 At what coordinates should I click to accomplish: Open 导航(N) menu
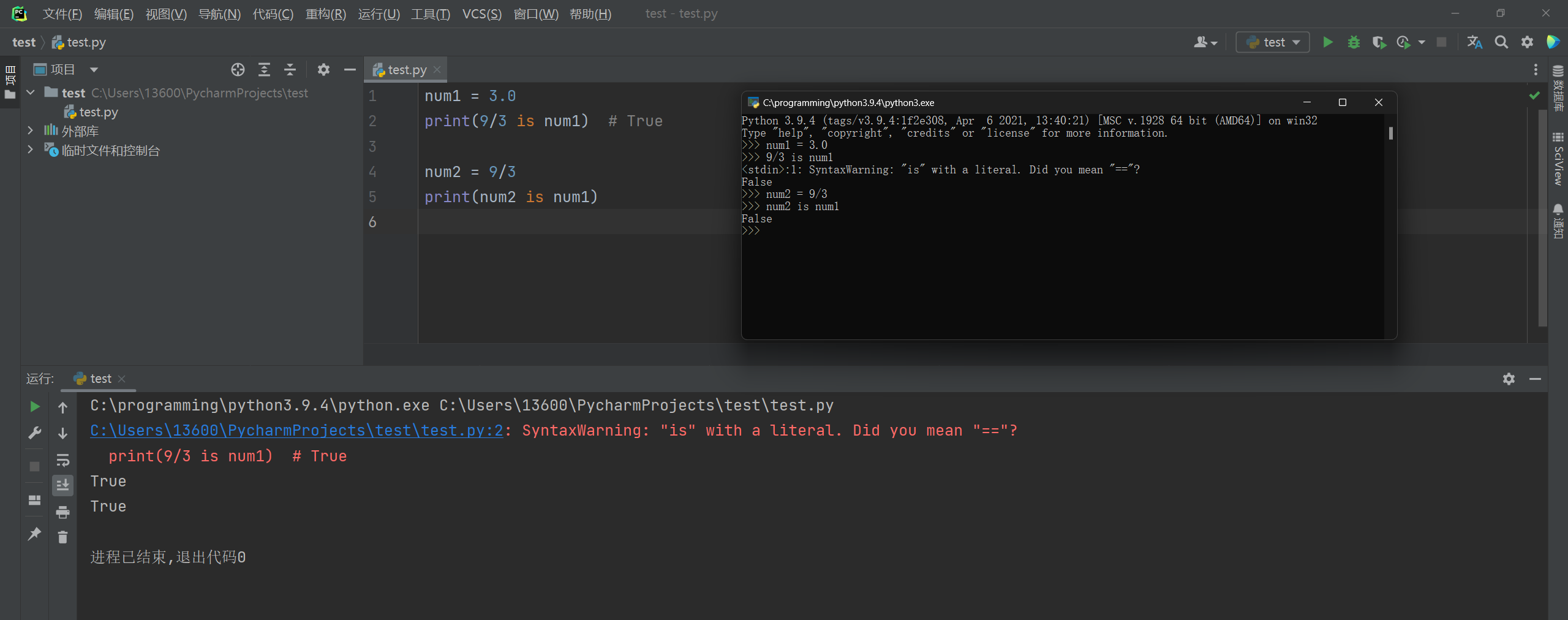(x=219, y=13)
